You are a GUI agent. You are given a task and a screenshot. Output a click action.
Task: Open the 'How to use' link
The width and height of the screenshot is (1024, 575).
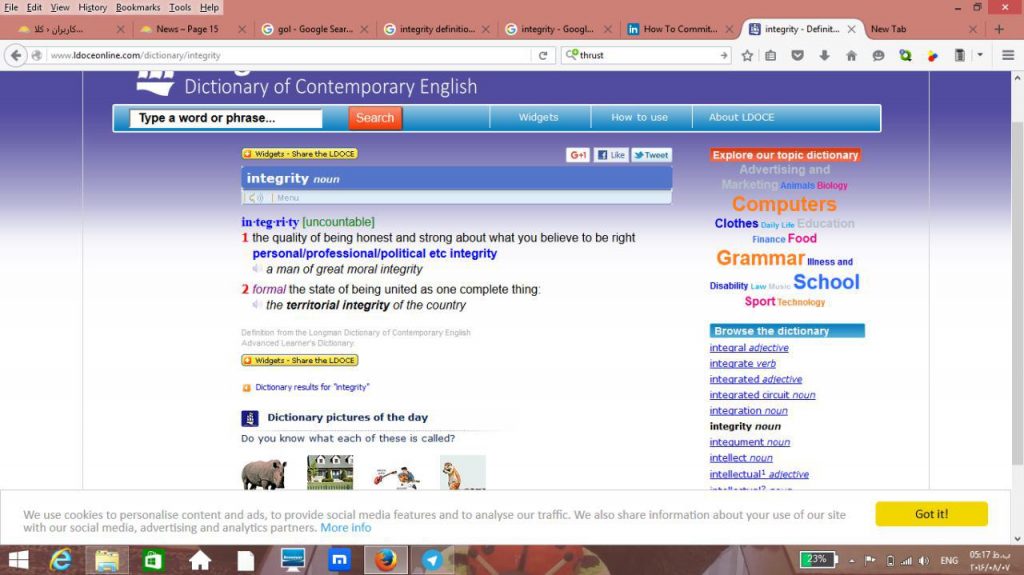click(639, 117)
